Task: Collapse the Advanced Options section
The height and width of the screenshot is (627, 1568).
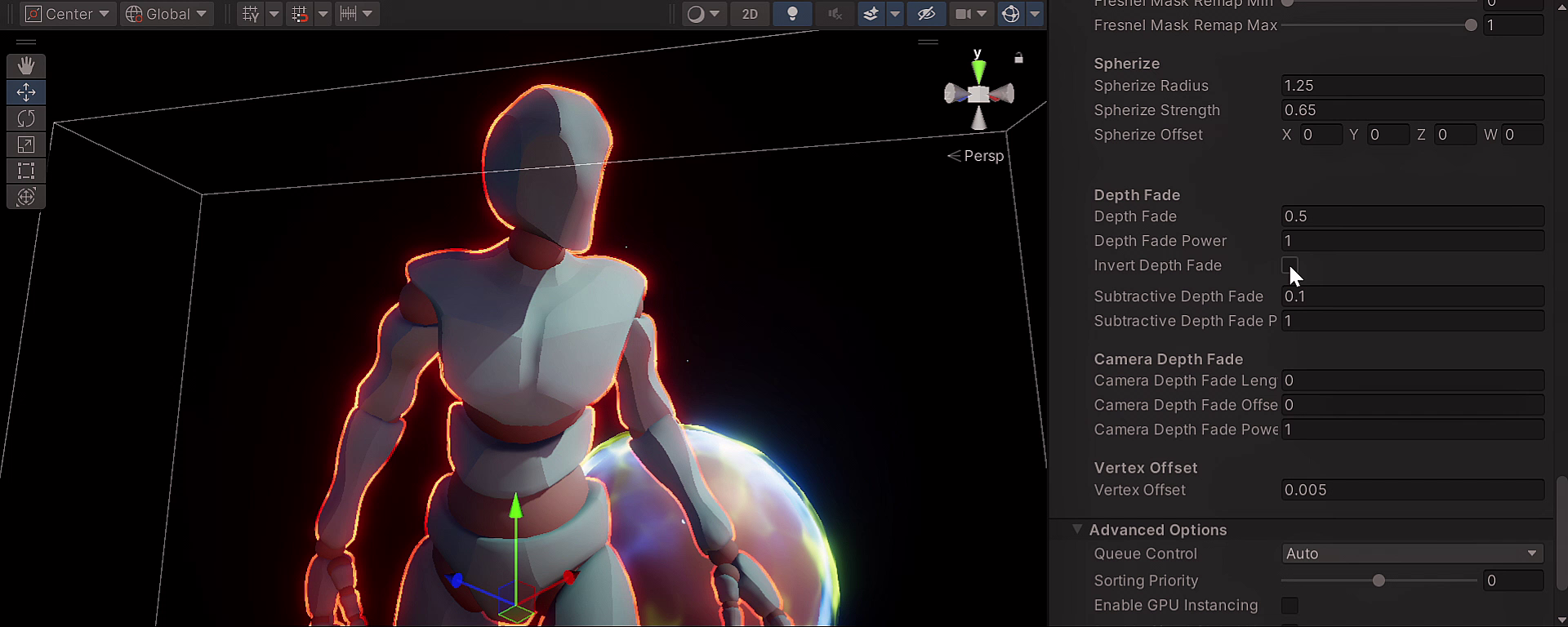Action: (x=1077, y=530)
